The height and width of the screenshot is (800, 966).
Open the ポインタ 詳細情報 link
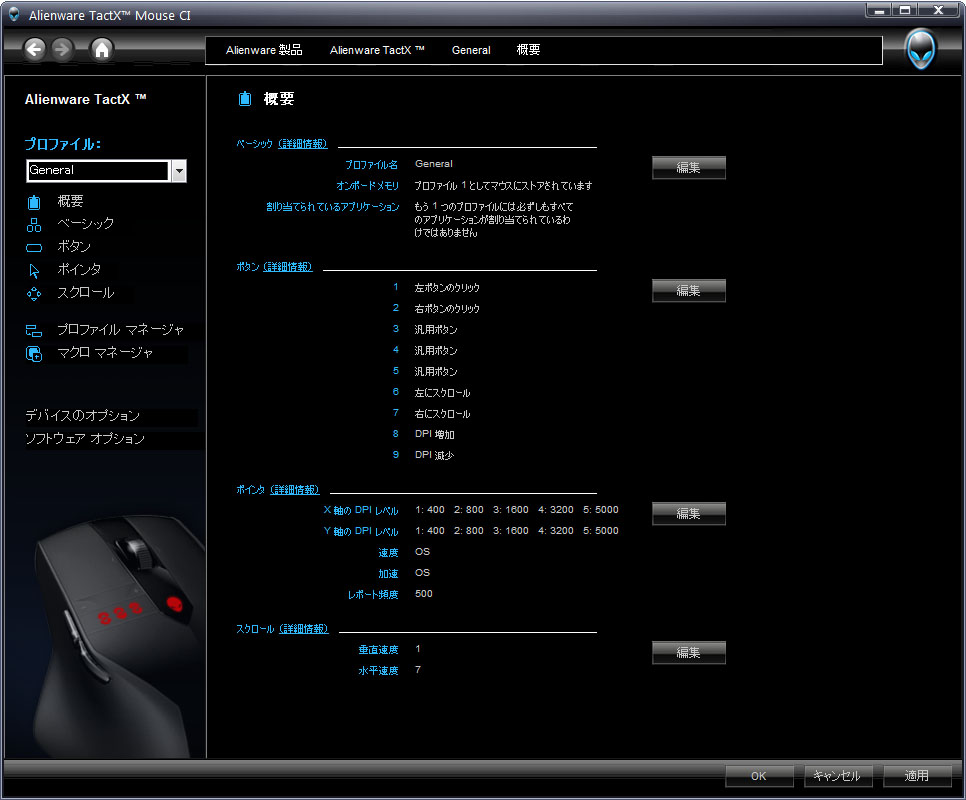294,490
